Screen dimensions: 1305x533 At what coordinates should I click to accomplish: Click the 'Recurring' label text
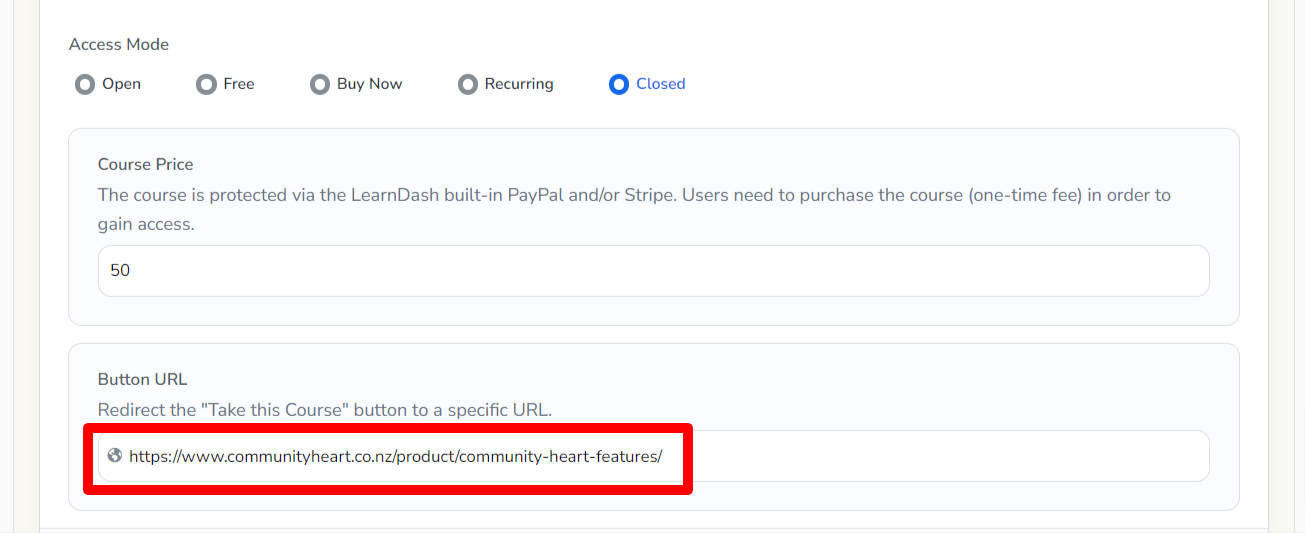[519, 84]
